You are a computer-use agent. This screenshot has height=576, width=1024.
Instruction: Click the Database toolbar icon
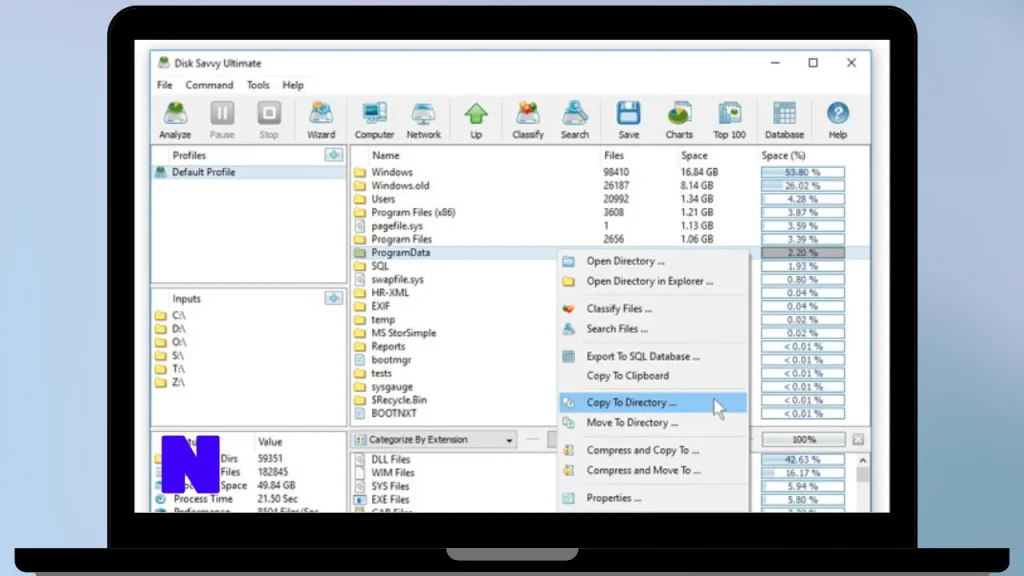click(784, 120)
